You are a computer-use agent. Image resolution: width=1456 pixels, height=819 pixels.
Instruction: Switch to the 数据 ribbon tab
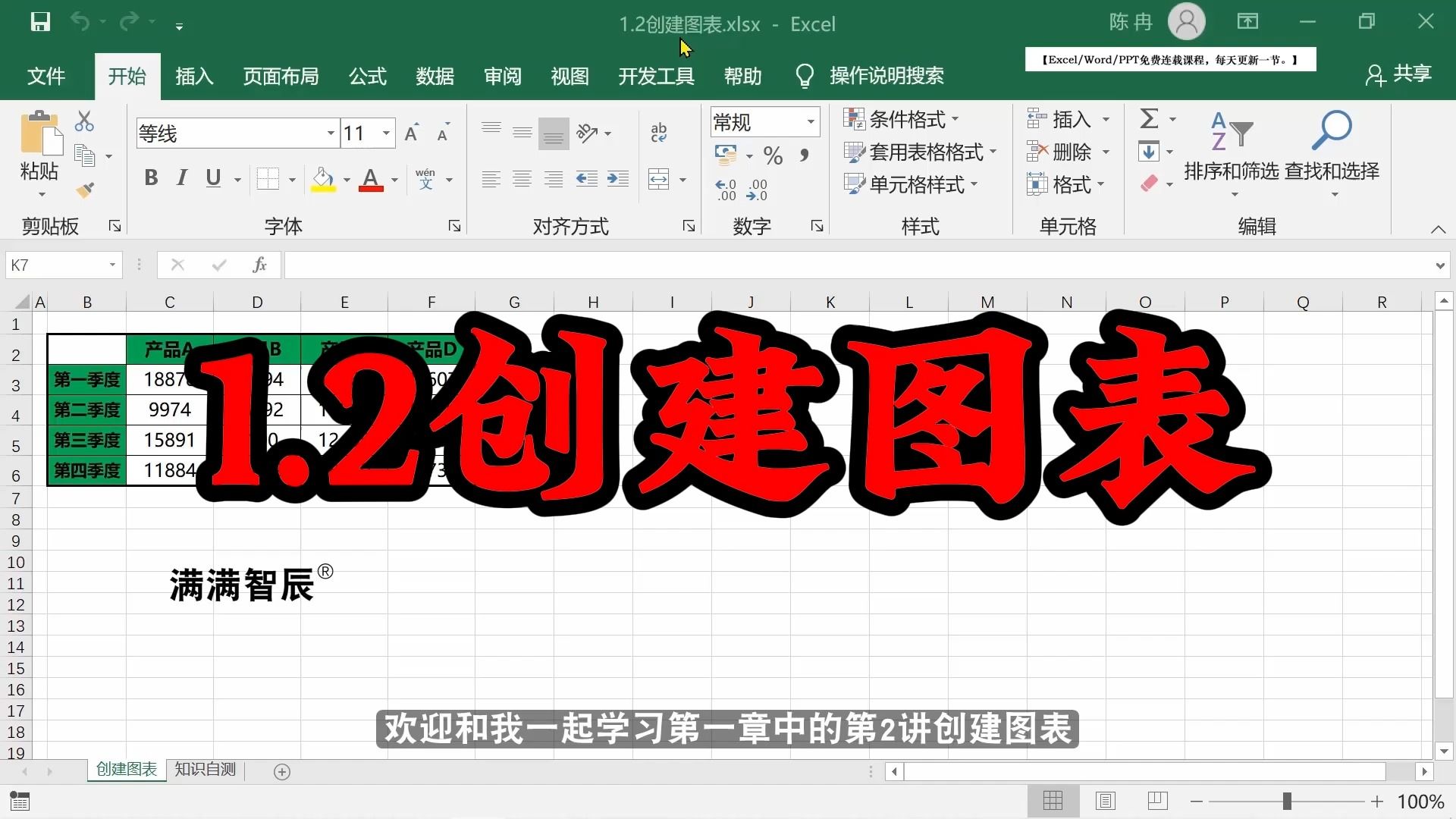435,76
